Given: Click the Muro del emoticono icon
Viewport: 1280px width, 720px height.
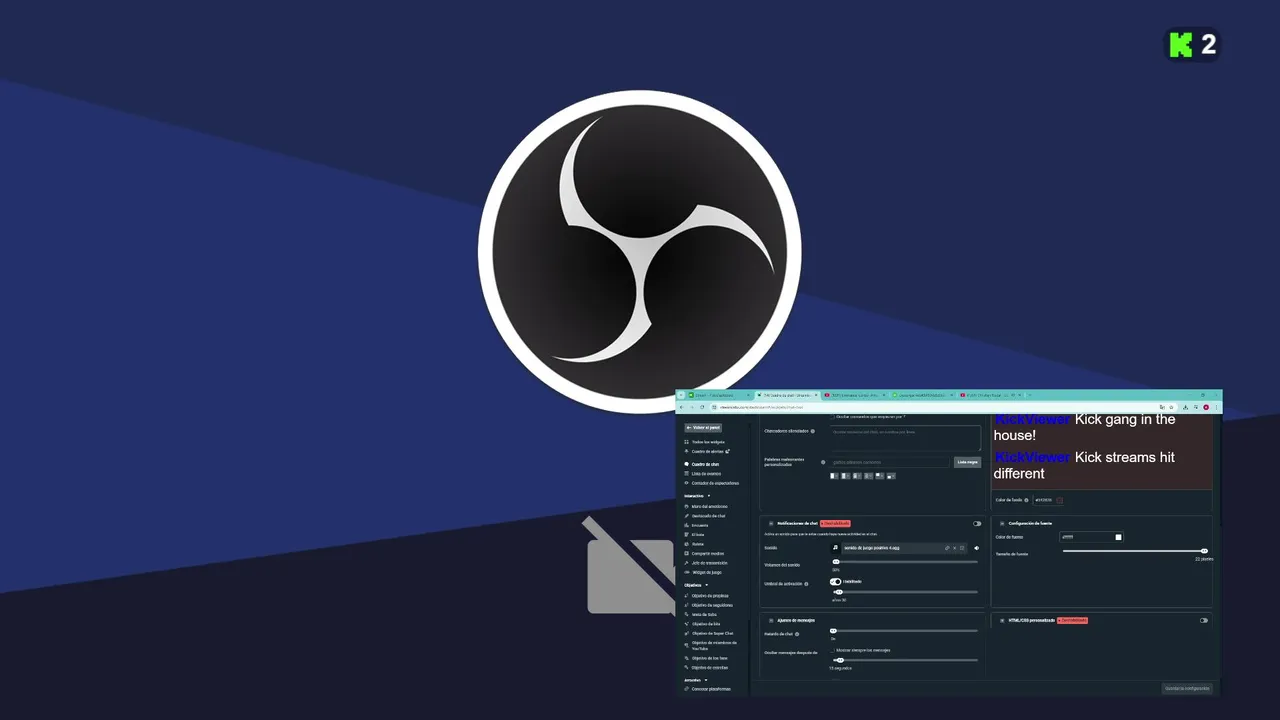Looking at the screenshot, I should click(686, 506).
